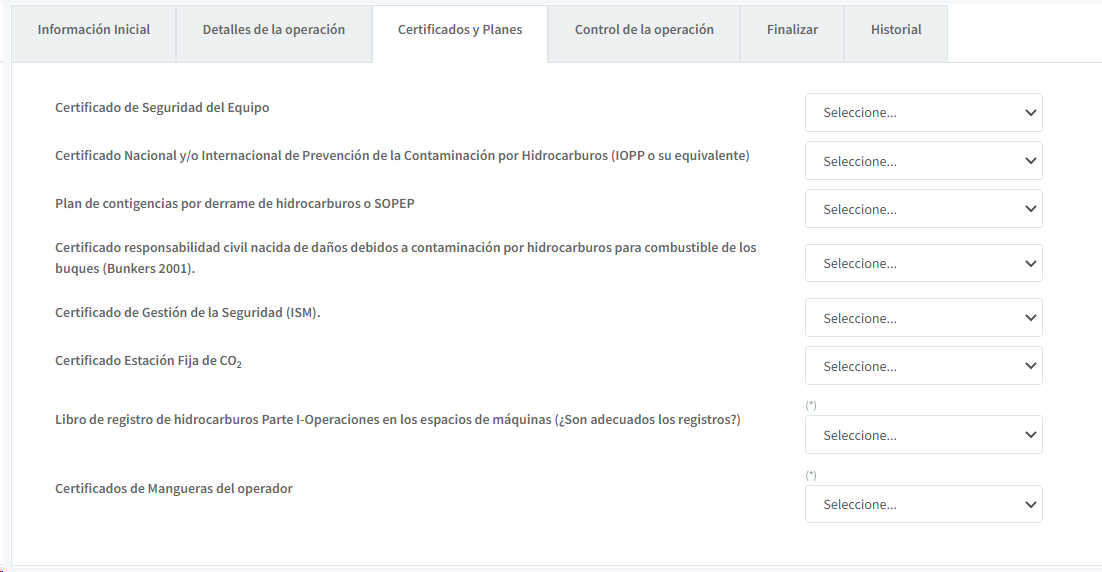
Task: Select the Certificados y Planes tab
Action: click(x=460, y=30)
